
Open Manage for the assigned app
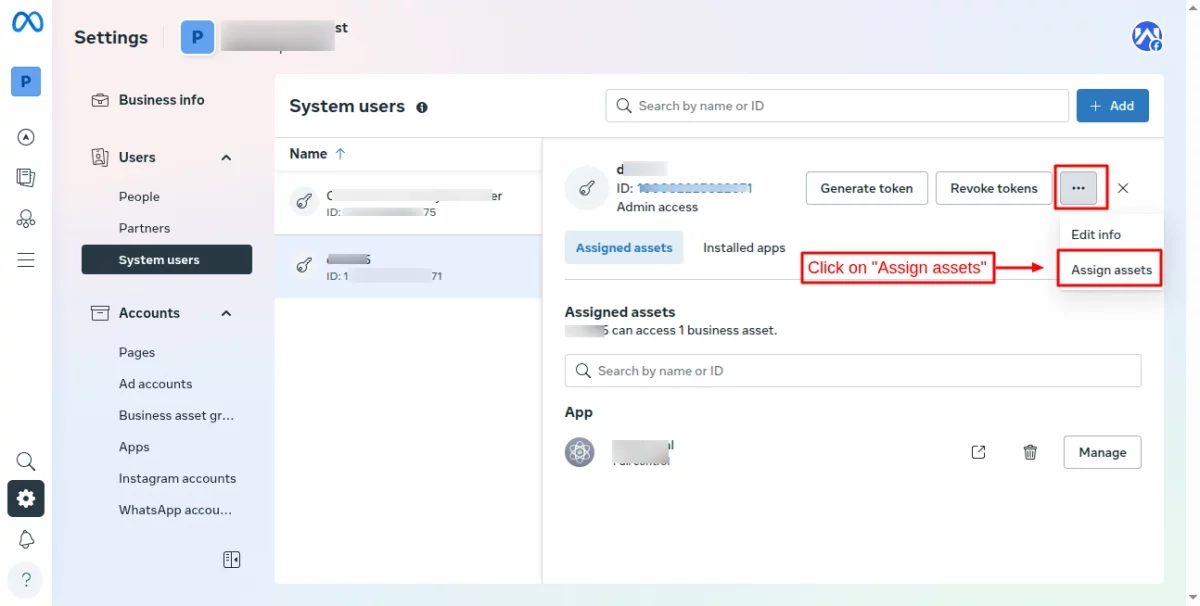(1102, 452)
